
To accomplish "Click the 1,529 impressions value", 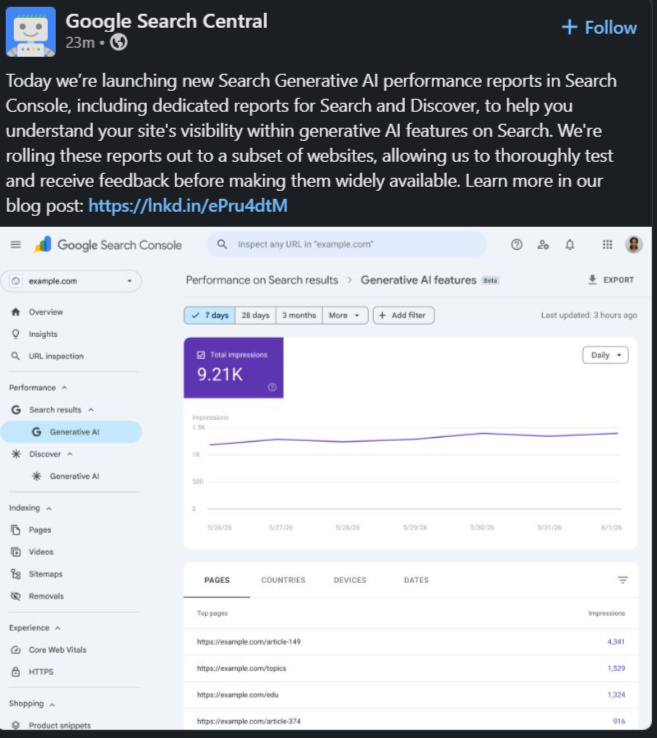I will (x=616, y=668).
